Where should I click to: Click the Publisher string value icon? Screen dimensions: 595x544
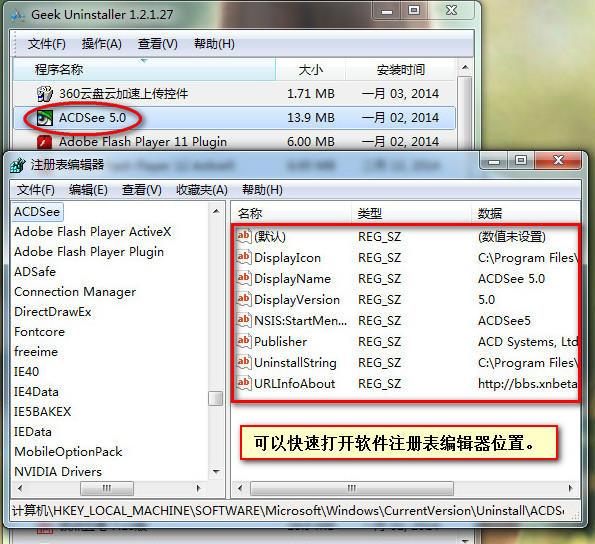tap(243, 341)
